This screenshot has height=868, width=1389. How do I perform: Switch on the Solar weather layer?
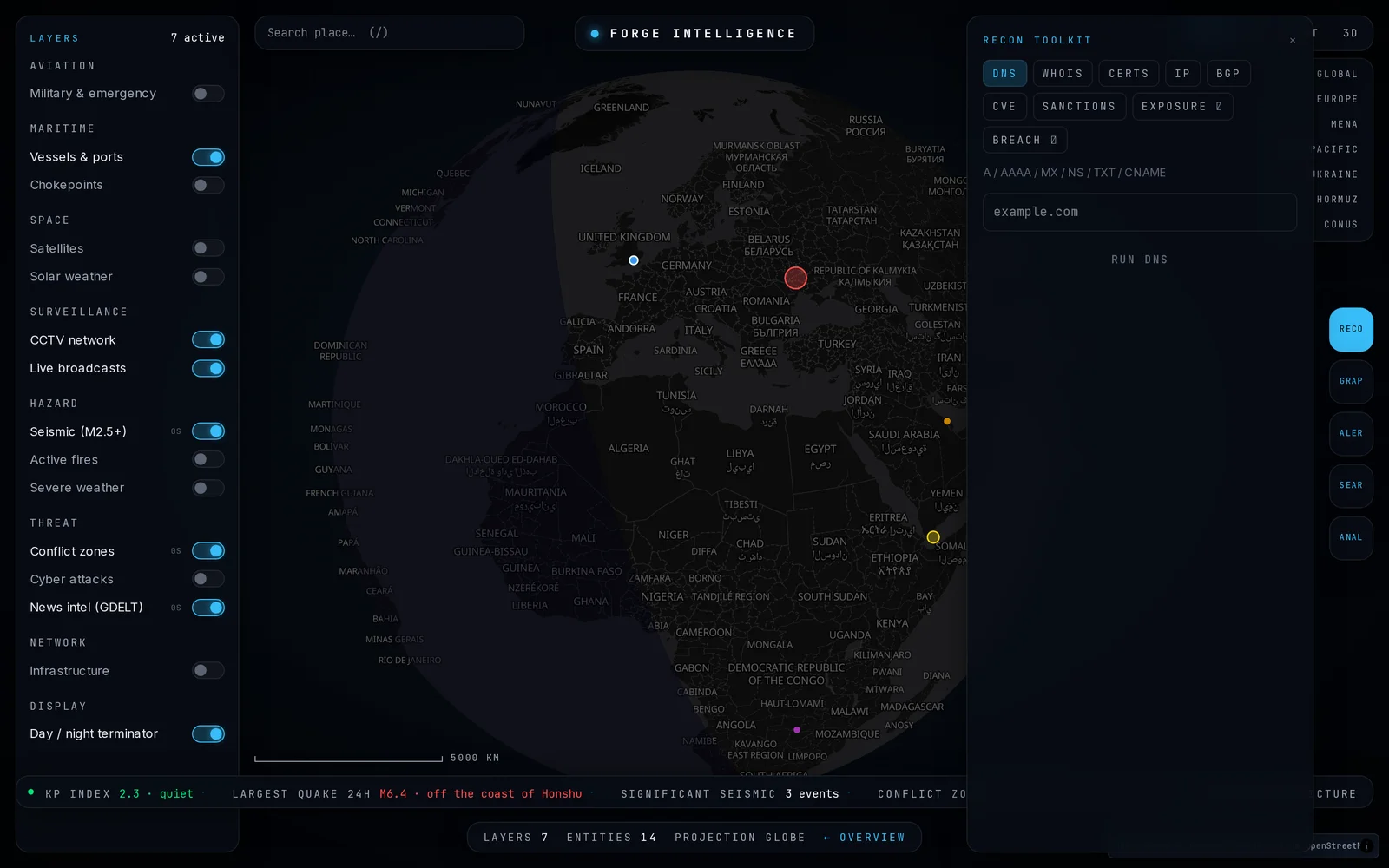(208, 277)
